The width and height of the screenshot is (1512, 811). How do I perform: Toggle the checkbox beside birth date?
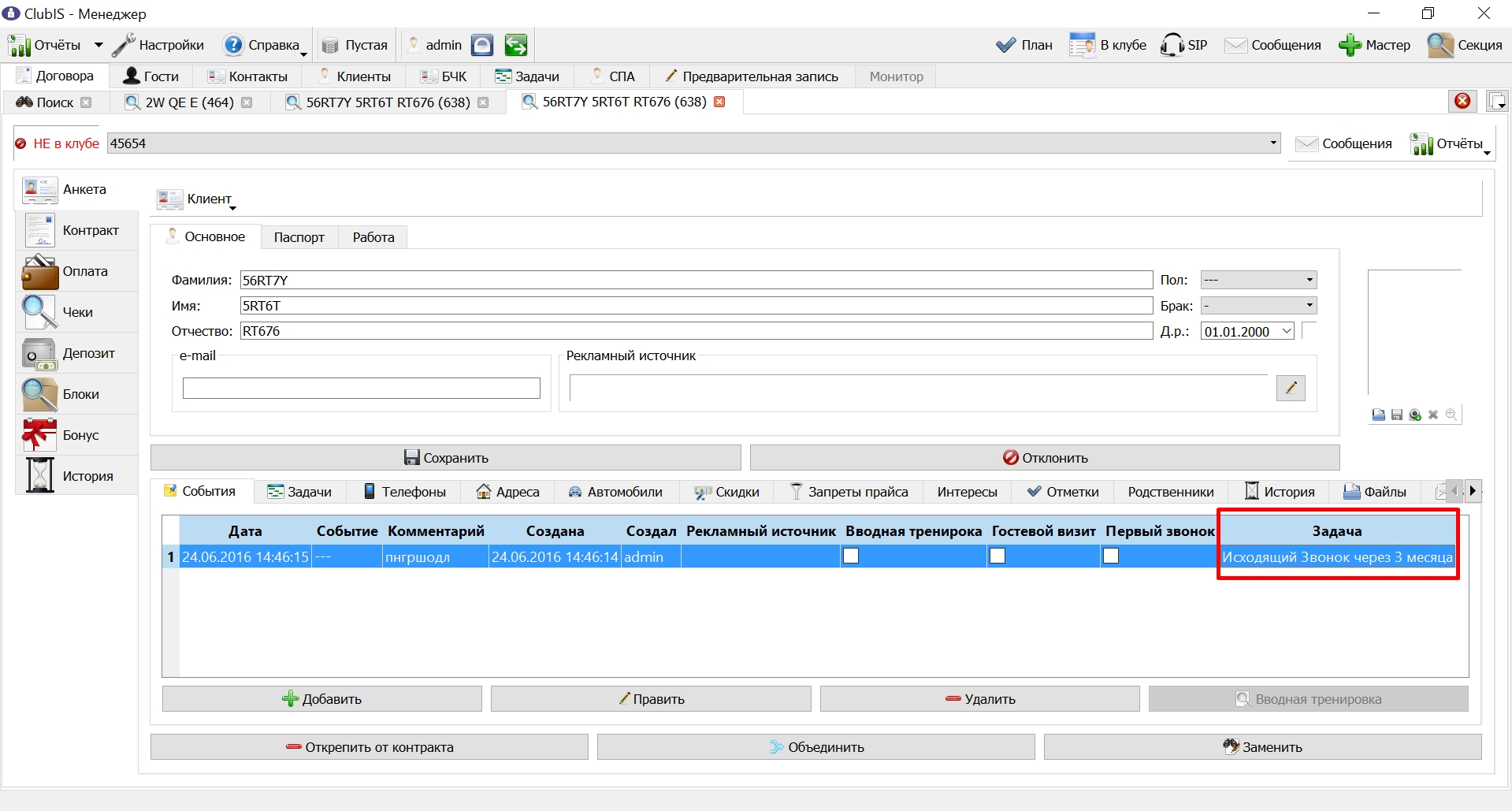[x=1310, y=331]
